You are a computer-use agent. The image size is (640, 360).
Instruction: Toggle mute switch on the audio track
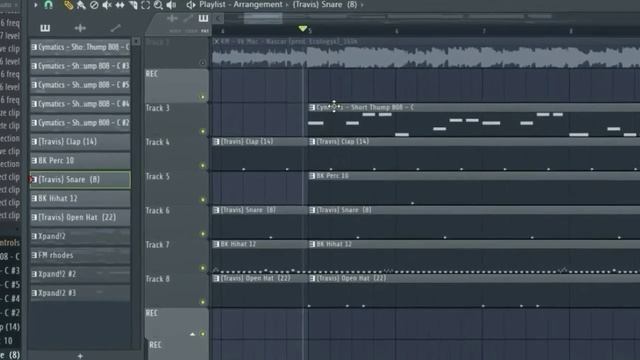tap(202, 62)
